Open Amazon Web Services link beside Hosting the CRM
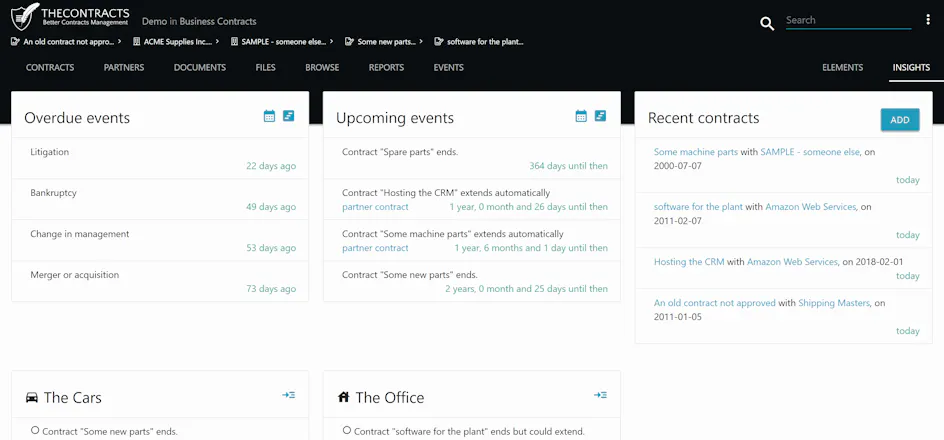Screen dimensions: 944x440 pyautogui.click(x=792, y=262)
